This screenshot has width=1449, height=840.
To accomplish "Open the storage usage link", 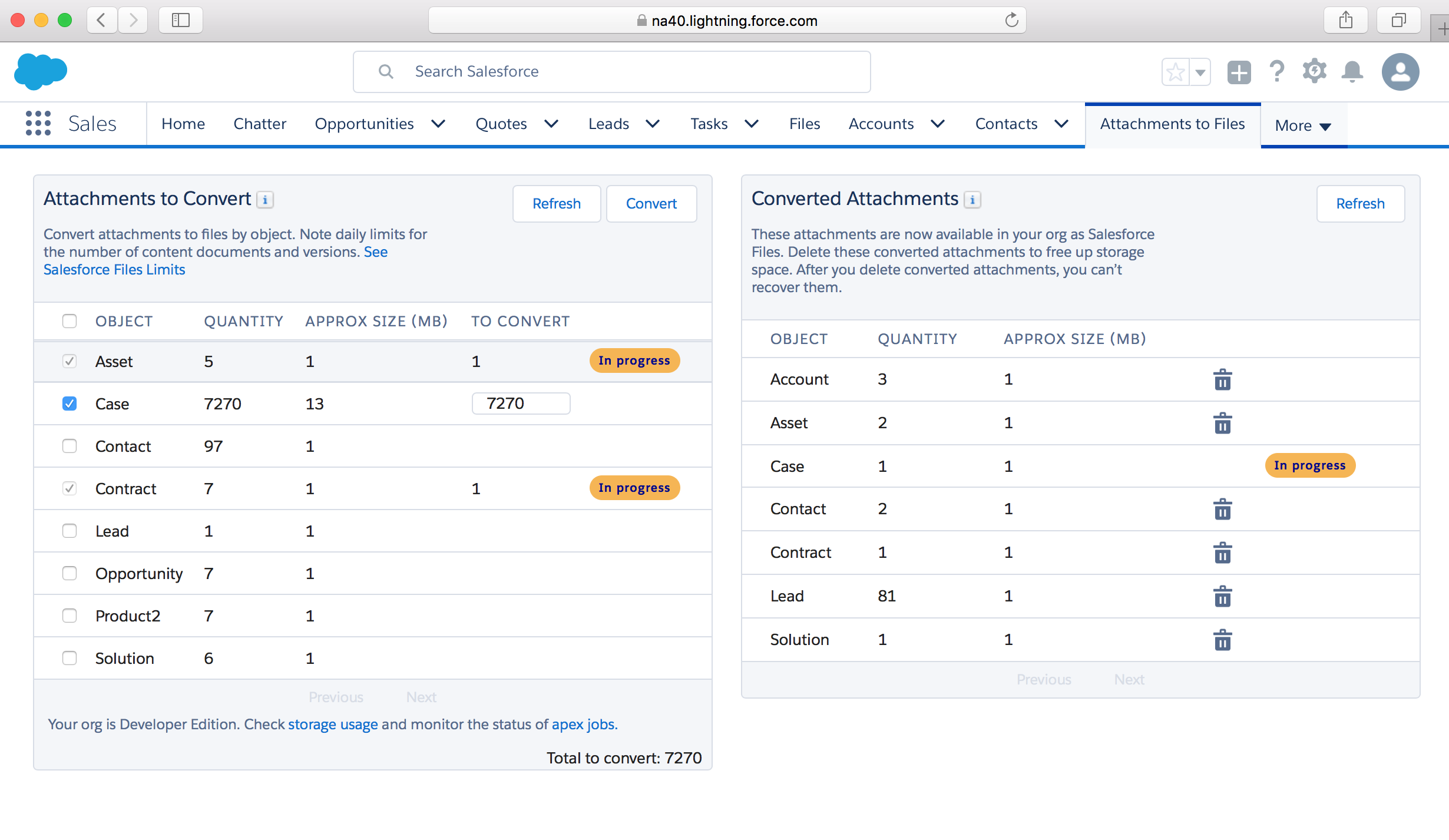I will [x=333, y=724].
